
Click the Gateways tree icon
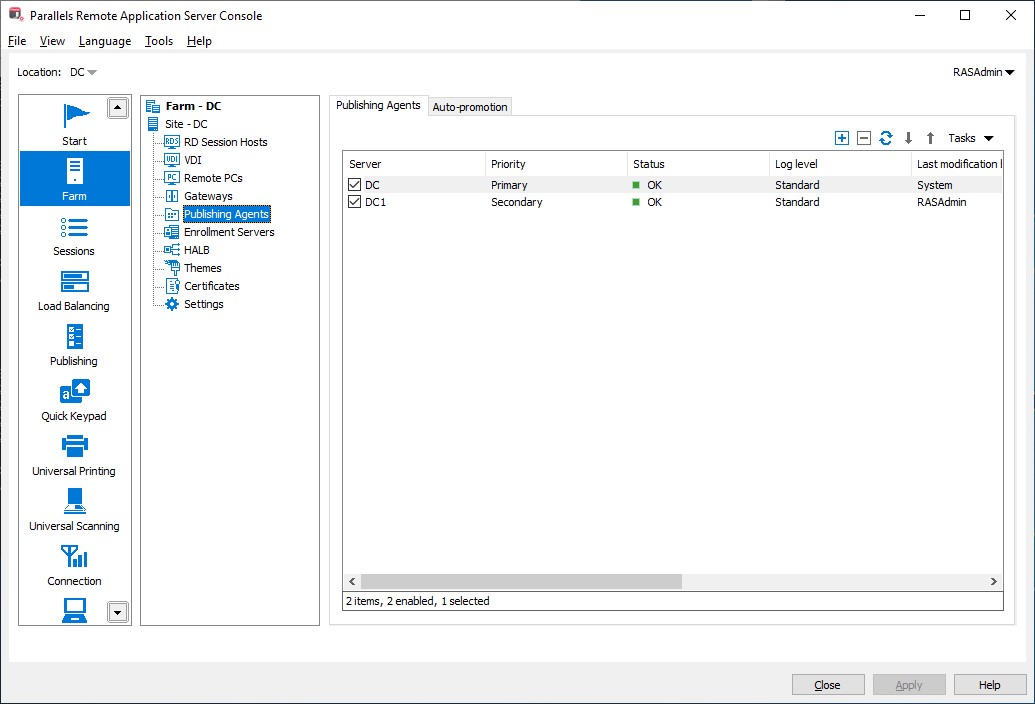(172, 196)
